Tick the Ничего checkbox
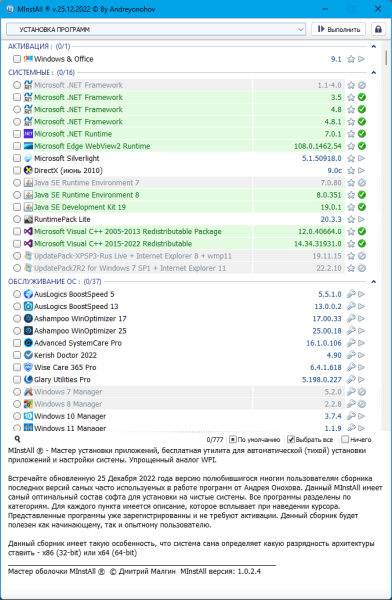This screenshot has width=392, height=600. 345,439
